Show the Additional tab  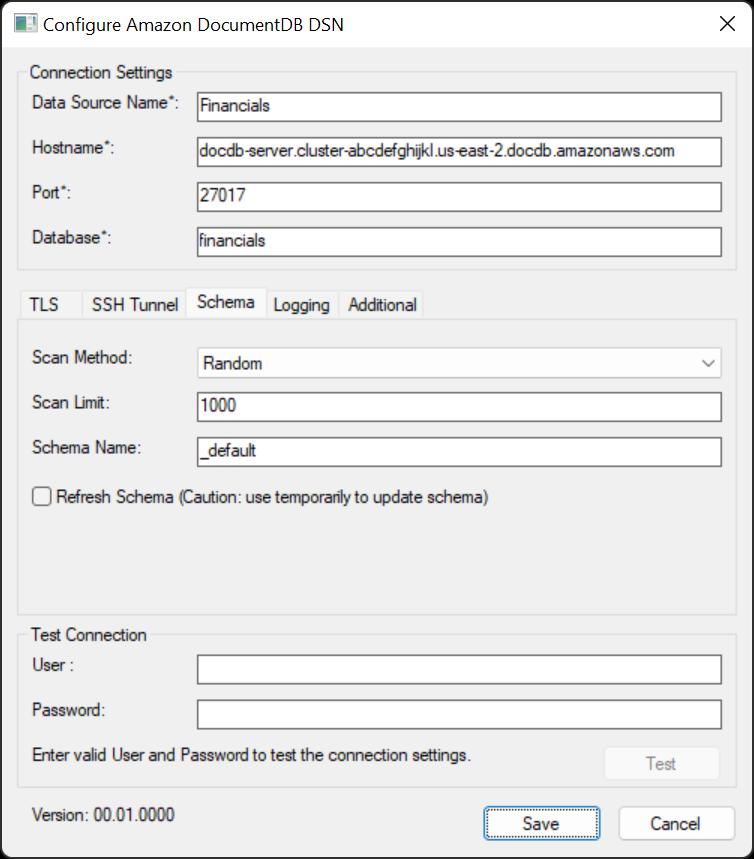click(382, 305)
